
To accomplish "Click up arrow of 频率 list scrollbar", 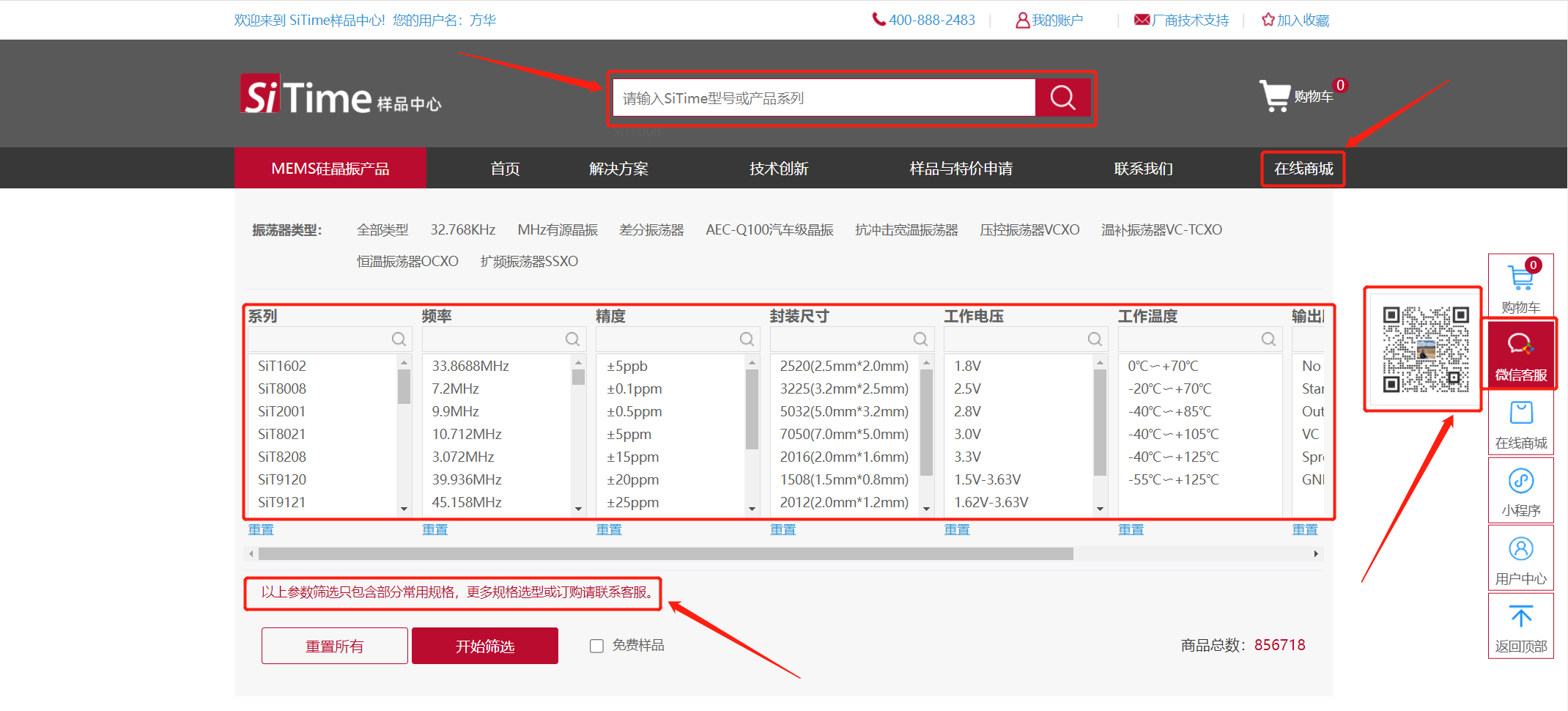I will (x=578, y=362).
